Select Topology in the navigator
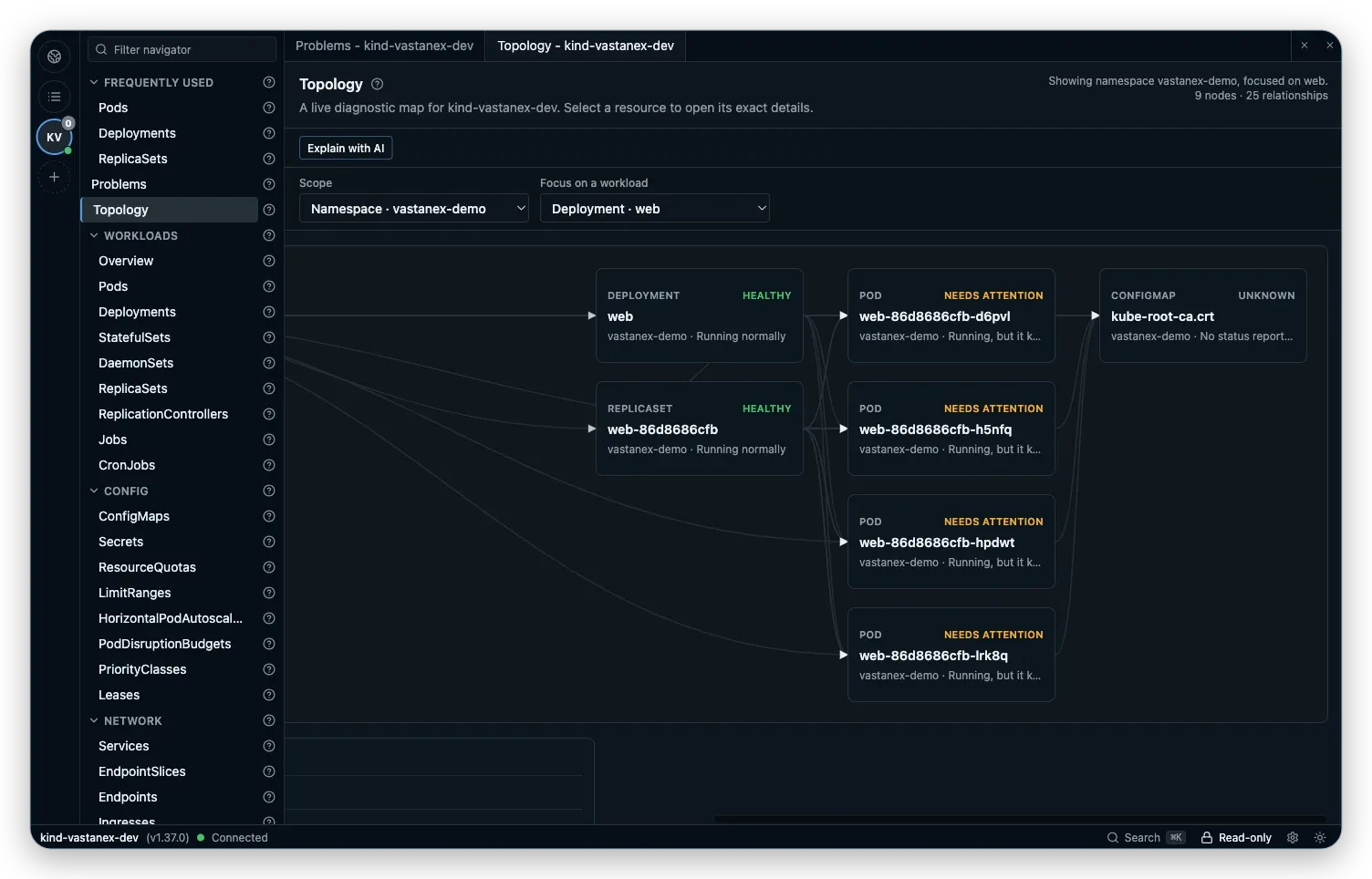Screen dimensions: 1372x879 (x=170, y=210)
